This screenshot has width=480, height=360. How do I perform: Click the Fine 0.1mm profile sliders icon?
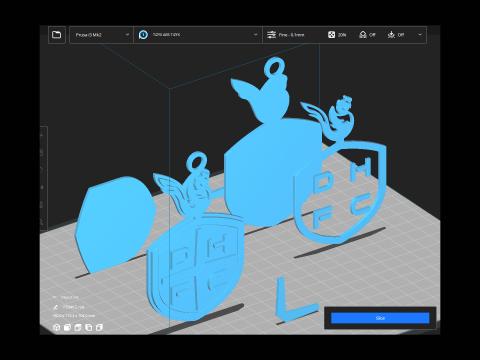coord(271,35)
